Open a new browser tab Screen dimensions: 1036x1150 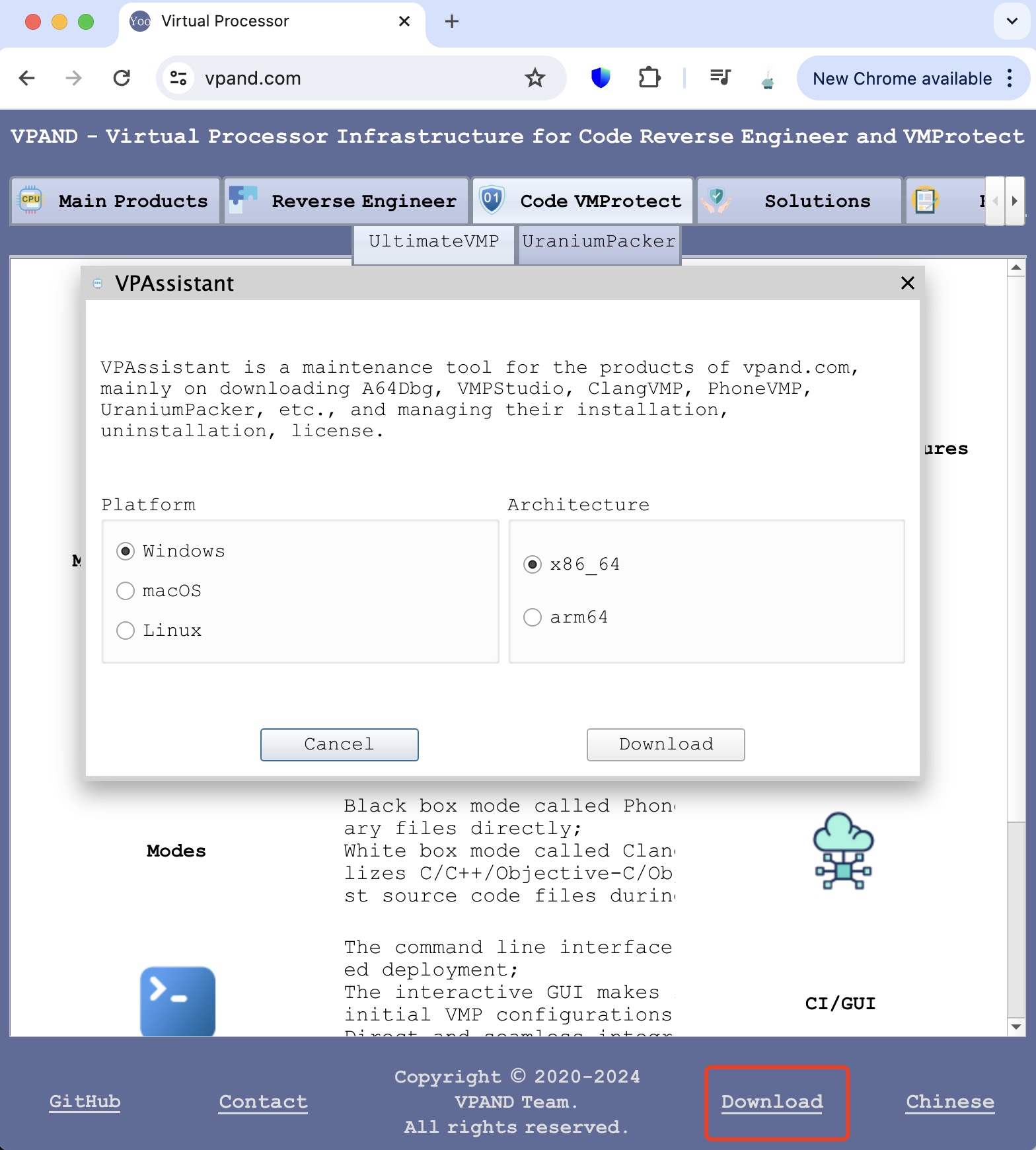pyautogui.click(x=452, y=21)
